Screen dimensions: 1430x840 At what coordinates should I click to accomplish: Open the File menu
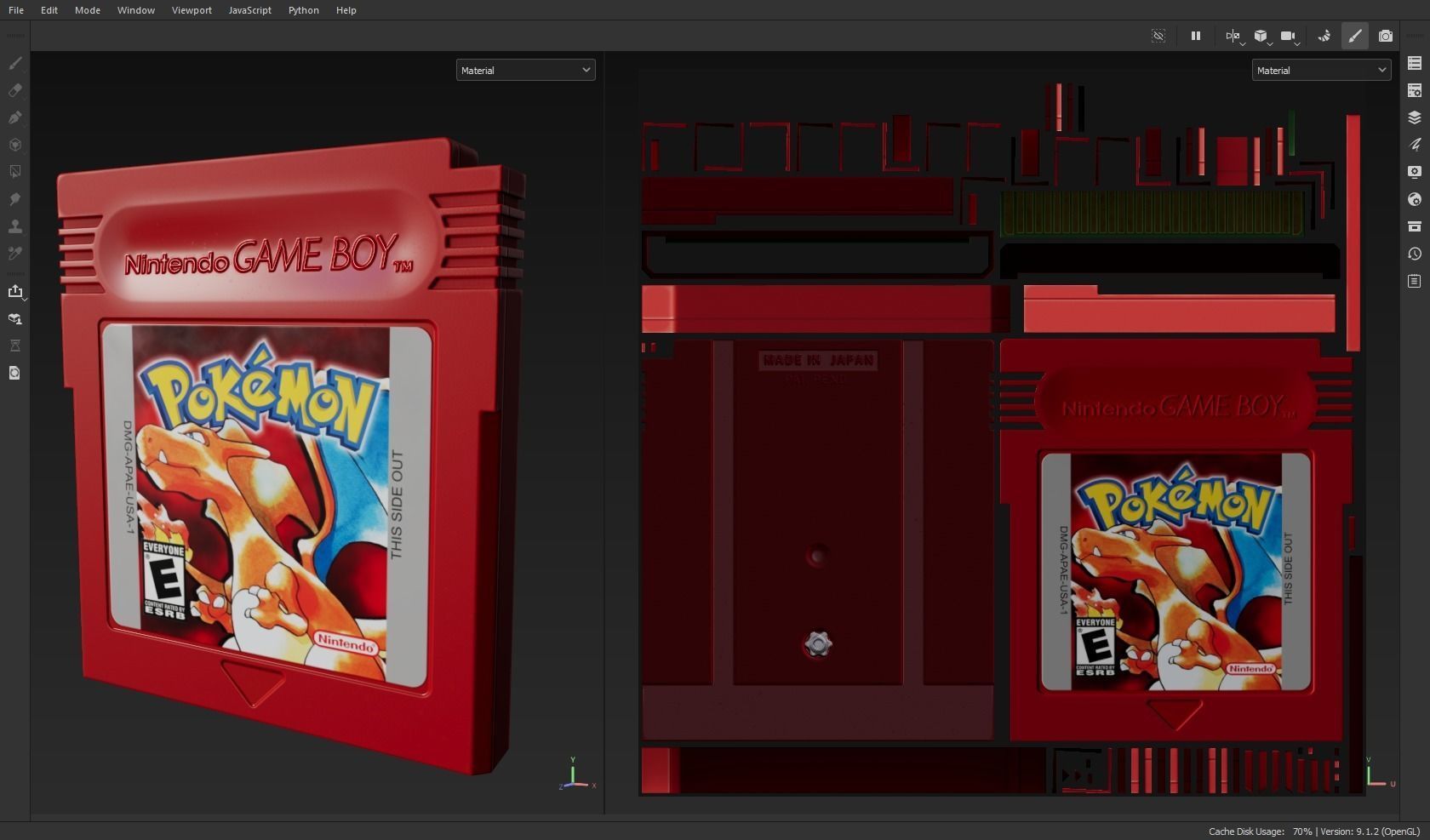click(x=16, y=10)
